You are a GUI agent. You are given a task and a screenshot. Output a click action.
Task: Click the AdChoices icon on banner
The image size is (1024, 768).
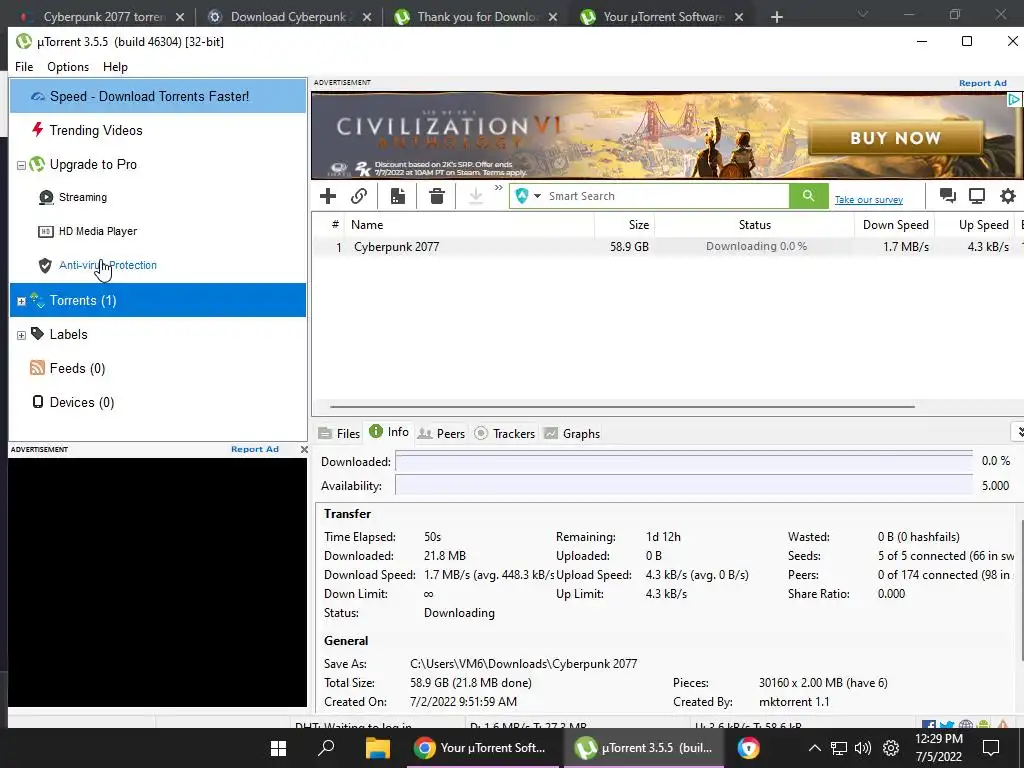pos(1014,99)
